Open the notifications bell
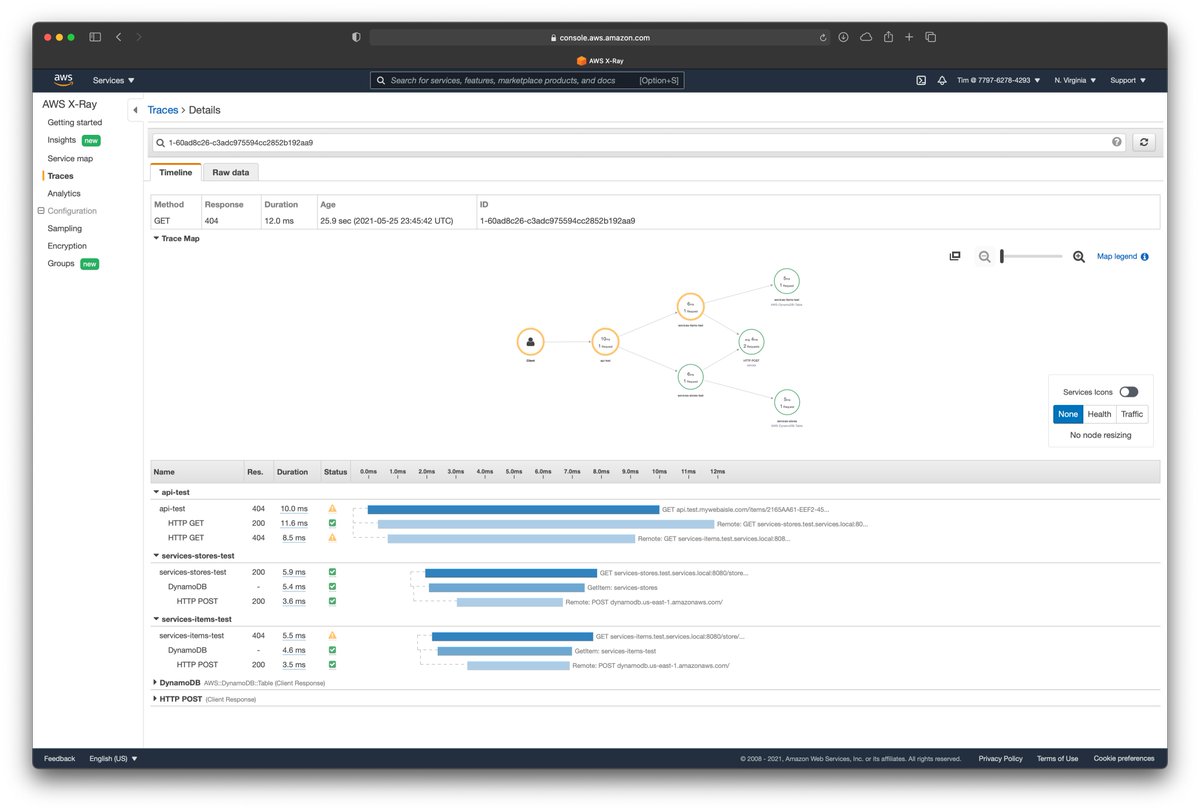1200x812 pixels. pos(942,80)
